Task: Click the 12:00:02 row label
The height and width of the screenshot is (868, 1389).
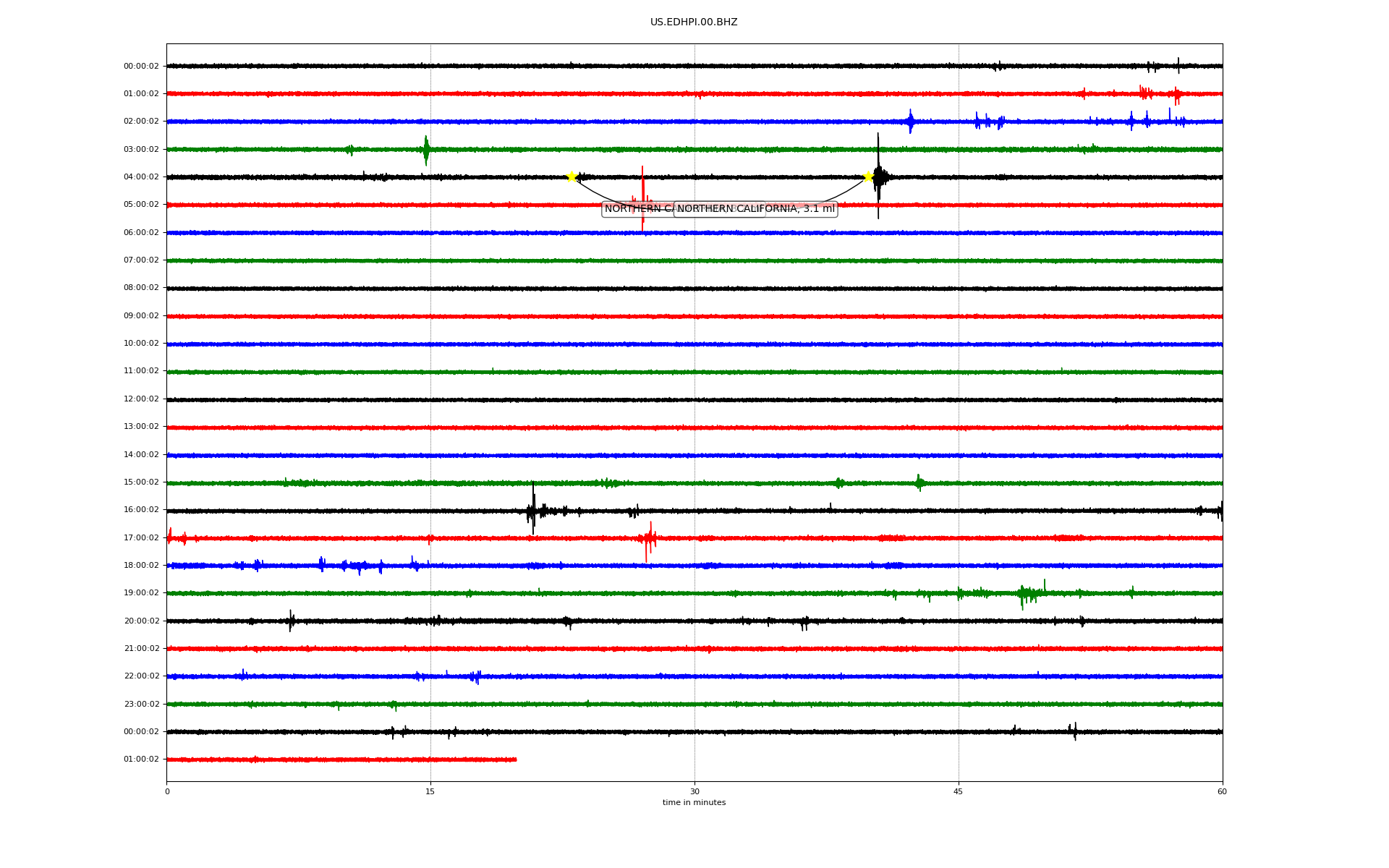Action: tap(141, 399)
